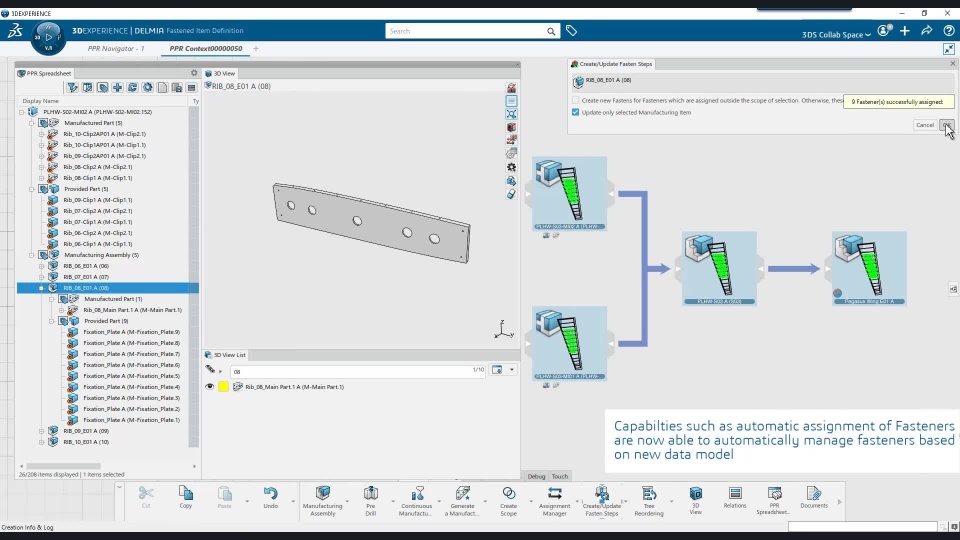Open the 3D View tool
This screenshot has height=540, width=960.
(696, 501)
